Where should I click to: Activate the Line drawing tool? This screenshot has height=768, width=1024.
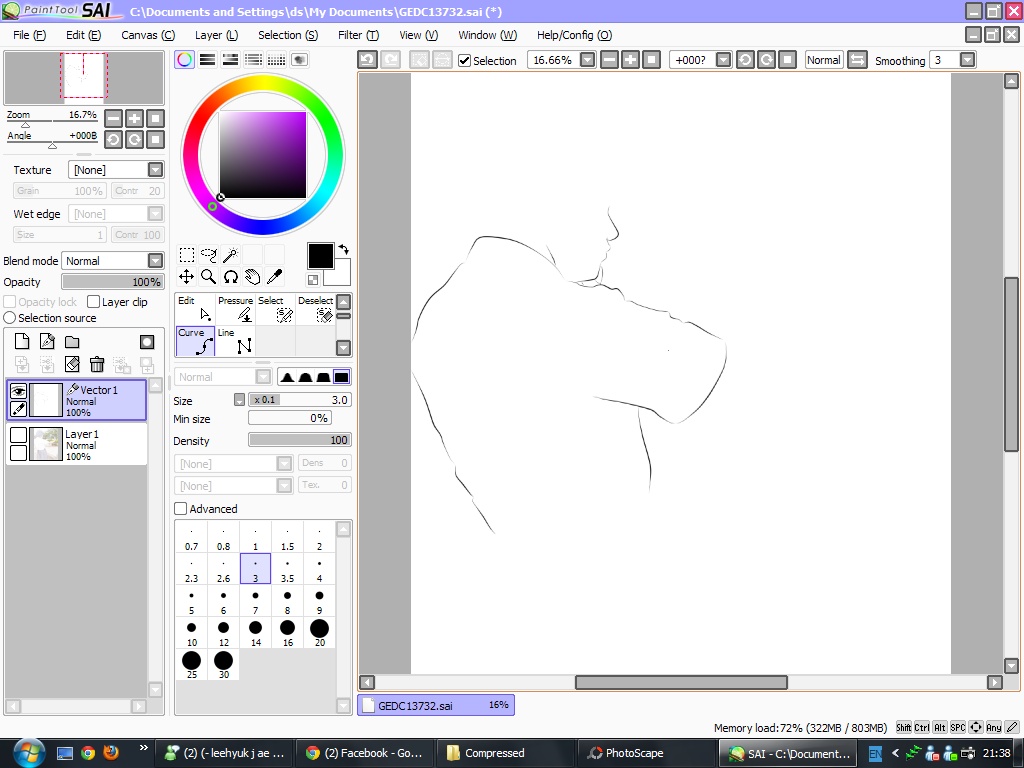[235, 341]
